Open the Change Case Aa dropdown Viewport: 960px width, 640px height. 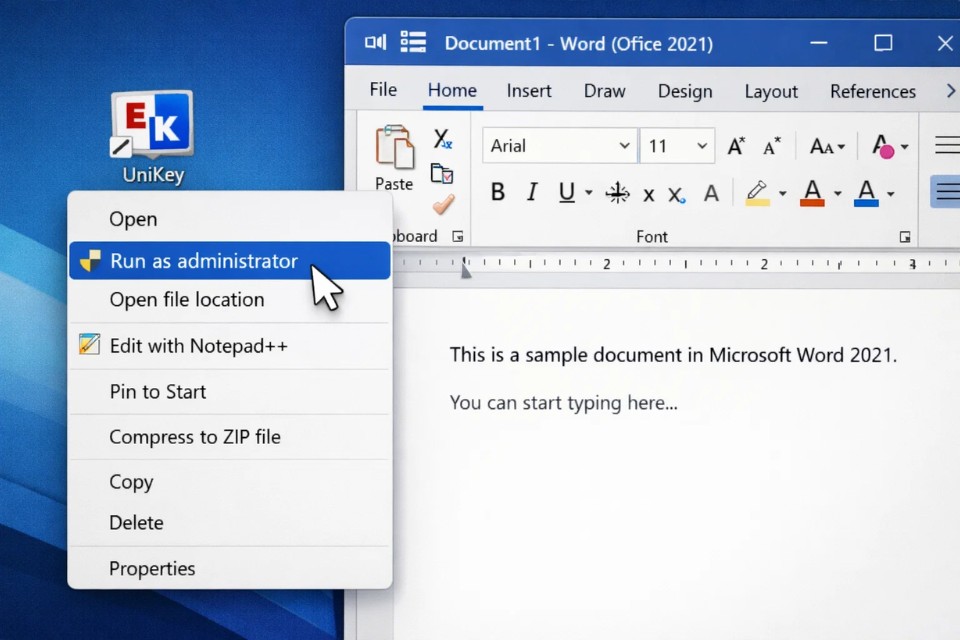(827, 146)
